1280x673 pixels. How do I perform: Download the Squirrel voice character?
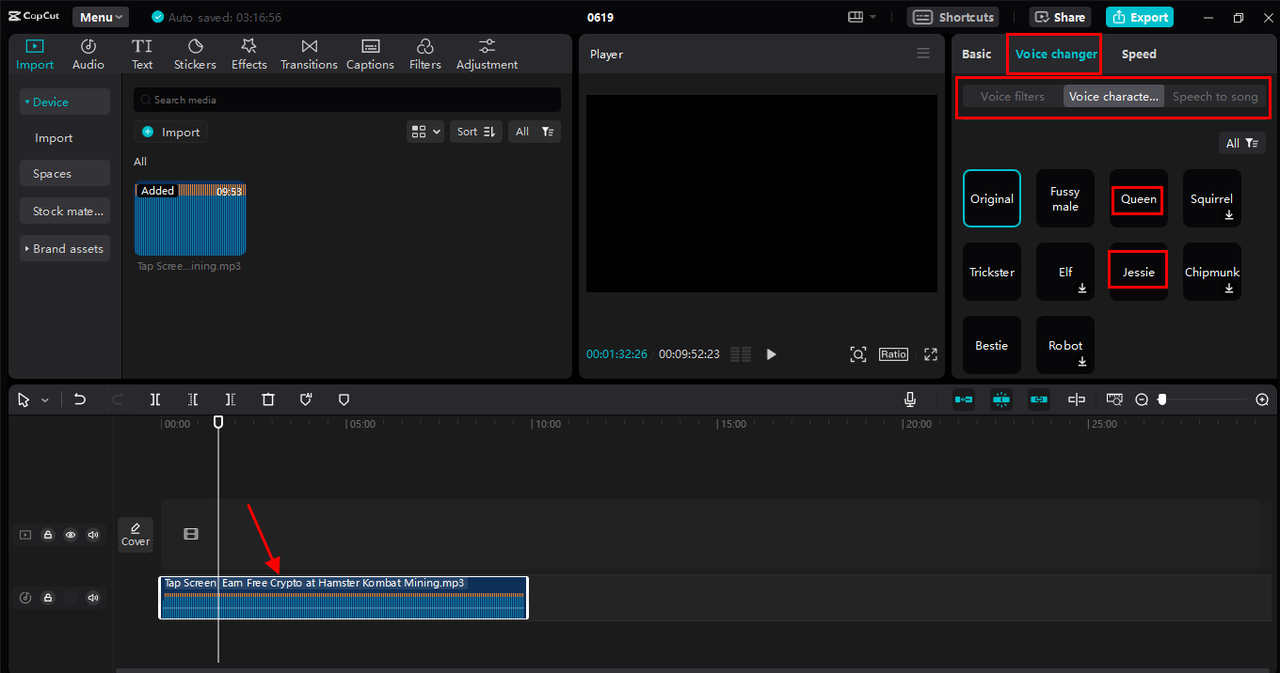click(1229, 215)
